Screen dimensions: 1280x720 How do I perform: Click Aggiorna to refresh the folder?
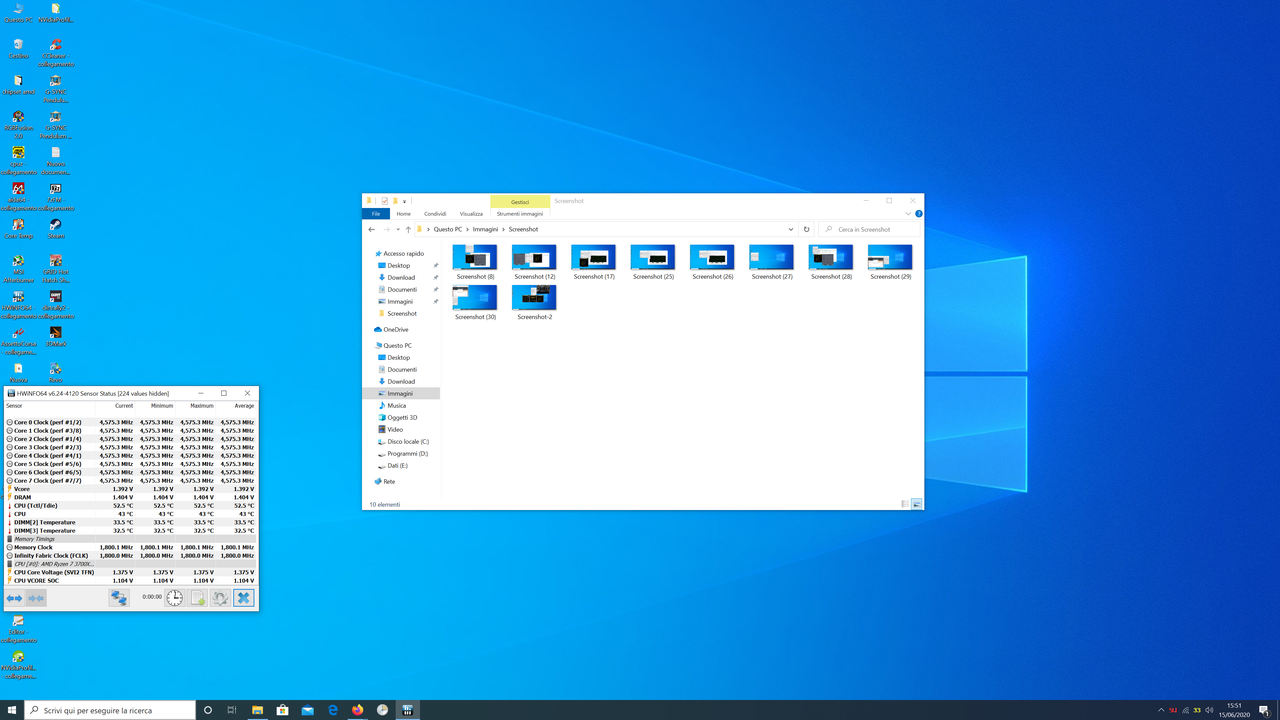point(806,229)
